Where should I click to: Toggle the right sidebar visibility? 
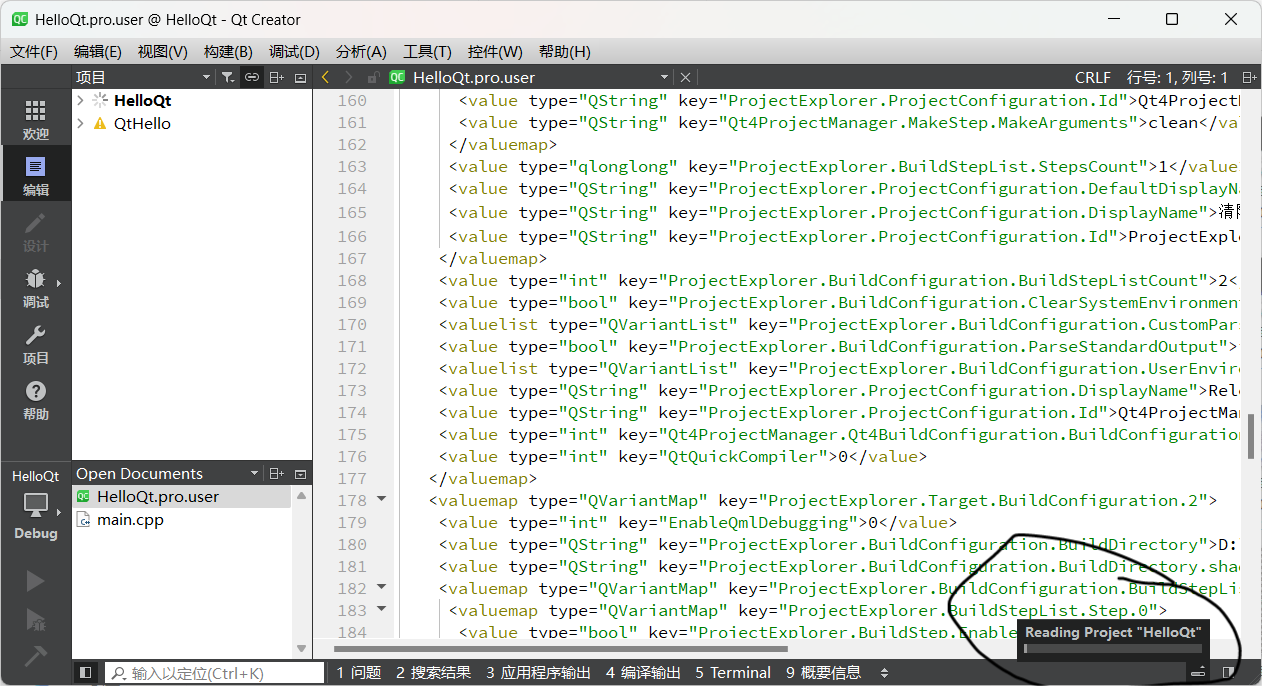[x=1229, y=673]
